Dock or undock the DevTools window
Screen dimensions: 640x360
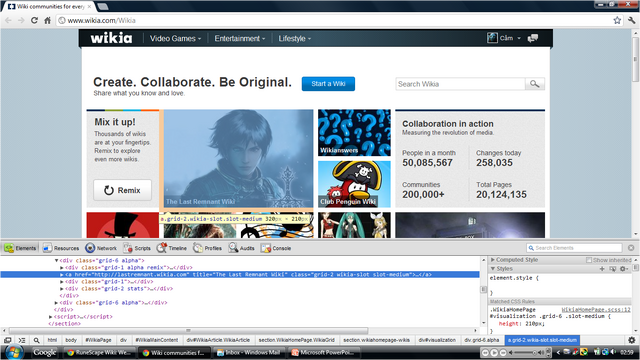pos(8,340)
